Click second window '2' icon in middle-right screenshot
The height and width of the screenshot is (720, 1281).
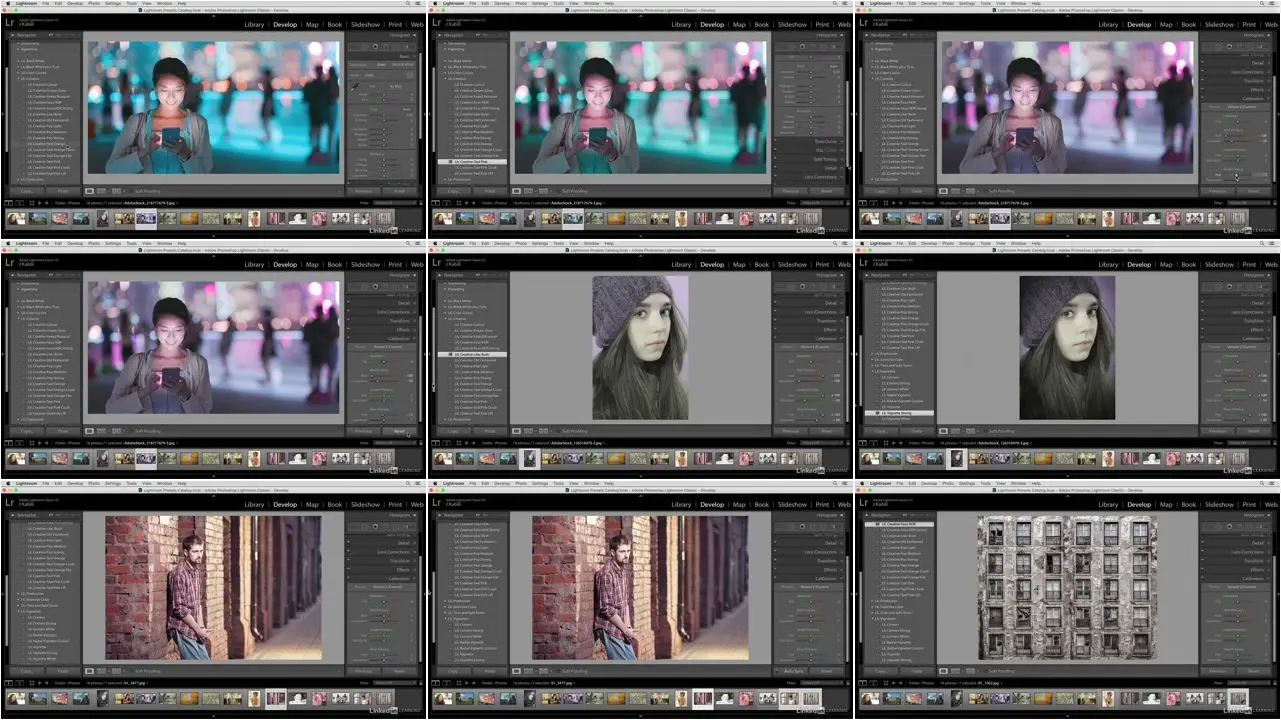872,442
